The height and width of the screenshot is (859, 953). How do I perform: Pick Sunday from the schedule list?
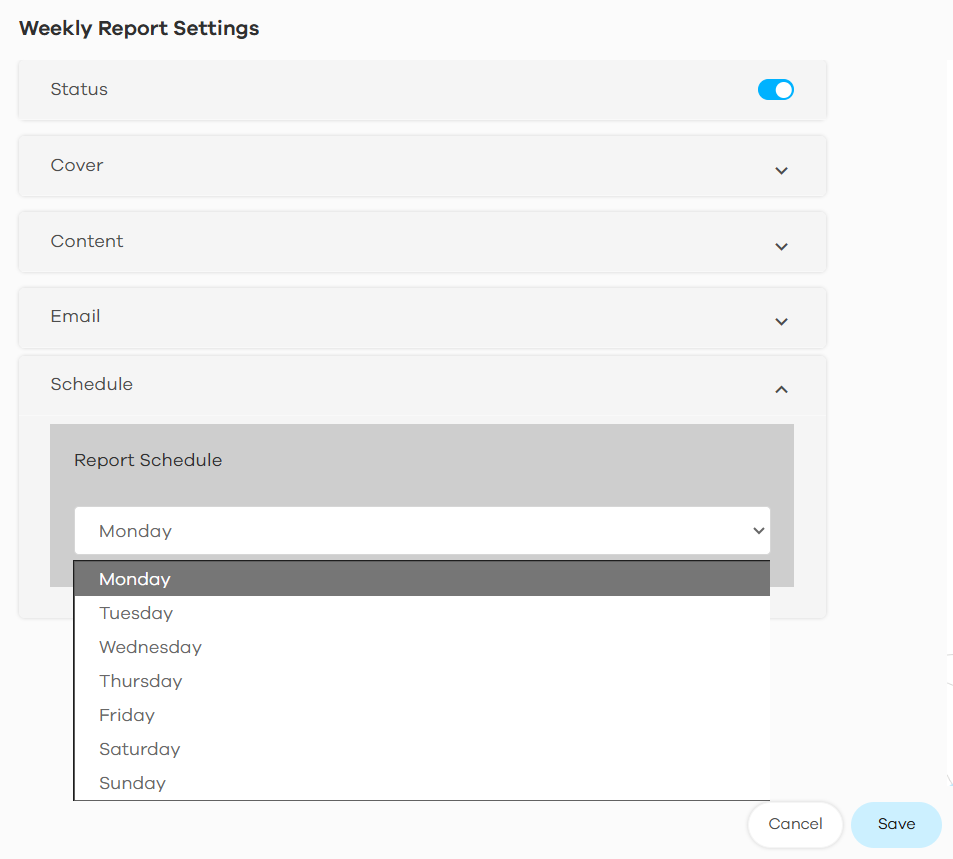[421, 783]
